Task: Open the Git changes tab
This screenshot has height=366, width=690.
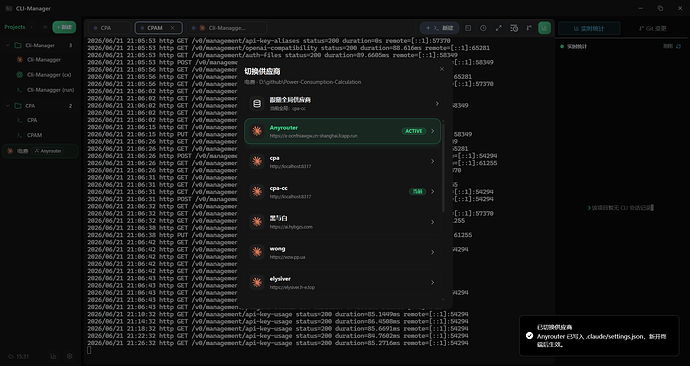Action: click(x=653, y=29)
